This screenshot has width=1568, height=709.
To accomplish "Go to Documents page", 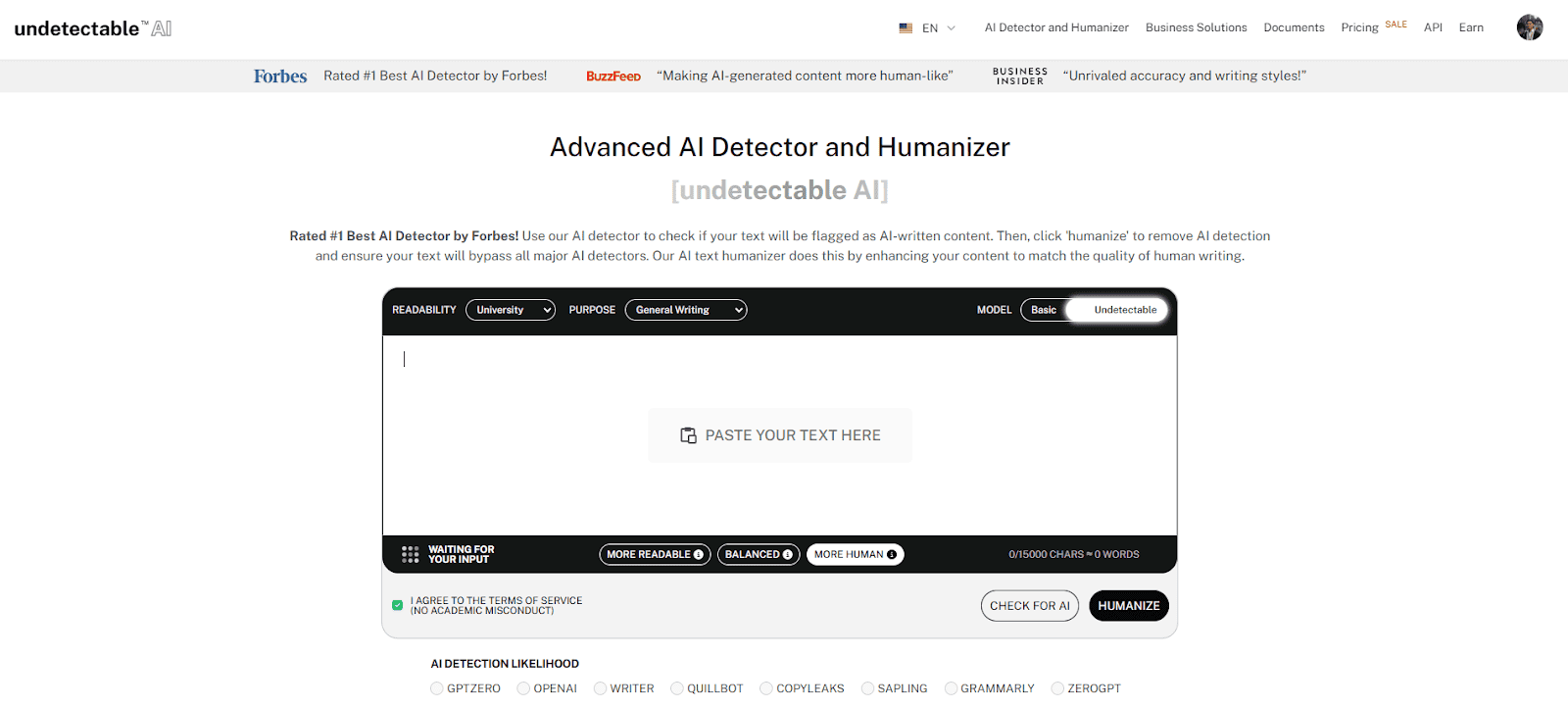I will [x=1294, y=27].
